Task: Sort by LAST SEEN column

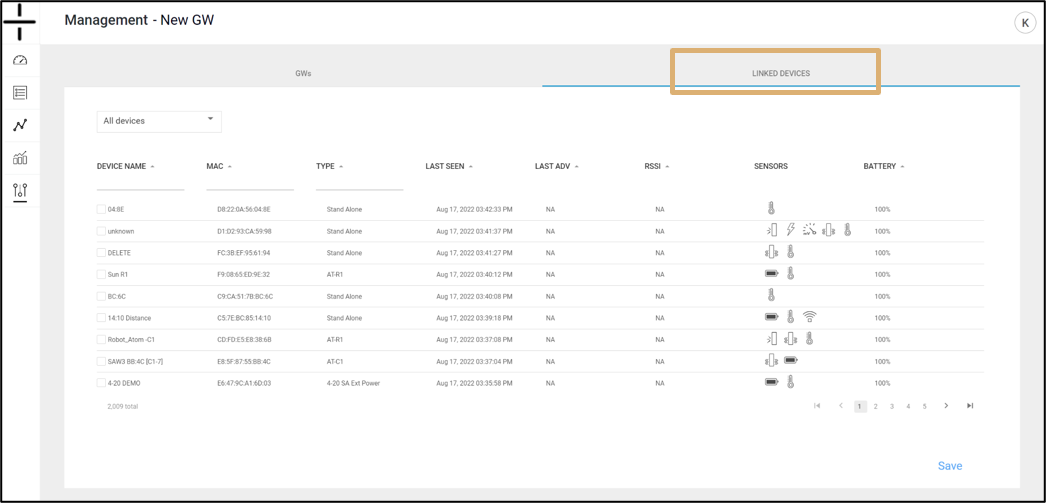Action: tap(449, 166)
